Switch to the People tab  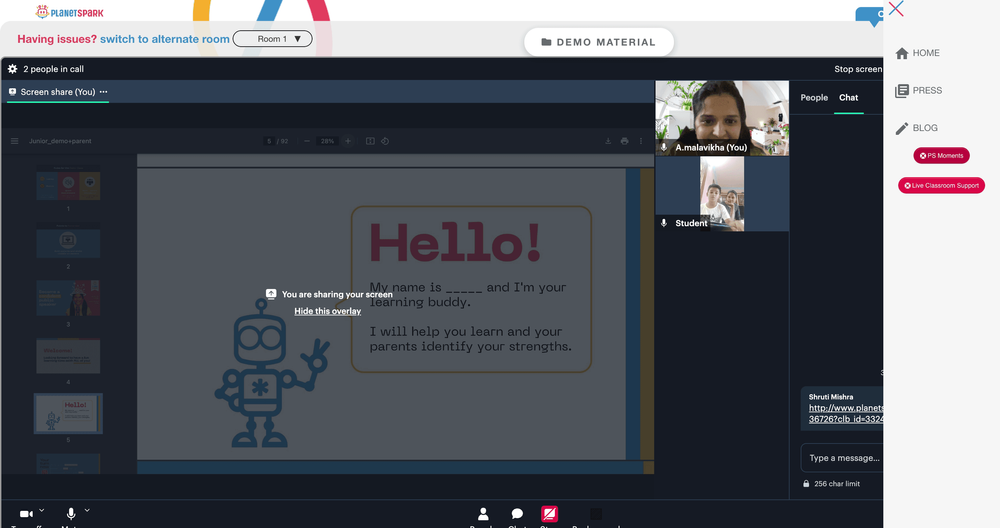814,98
